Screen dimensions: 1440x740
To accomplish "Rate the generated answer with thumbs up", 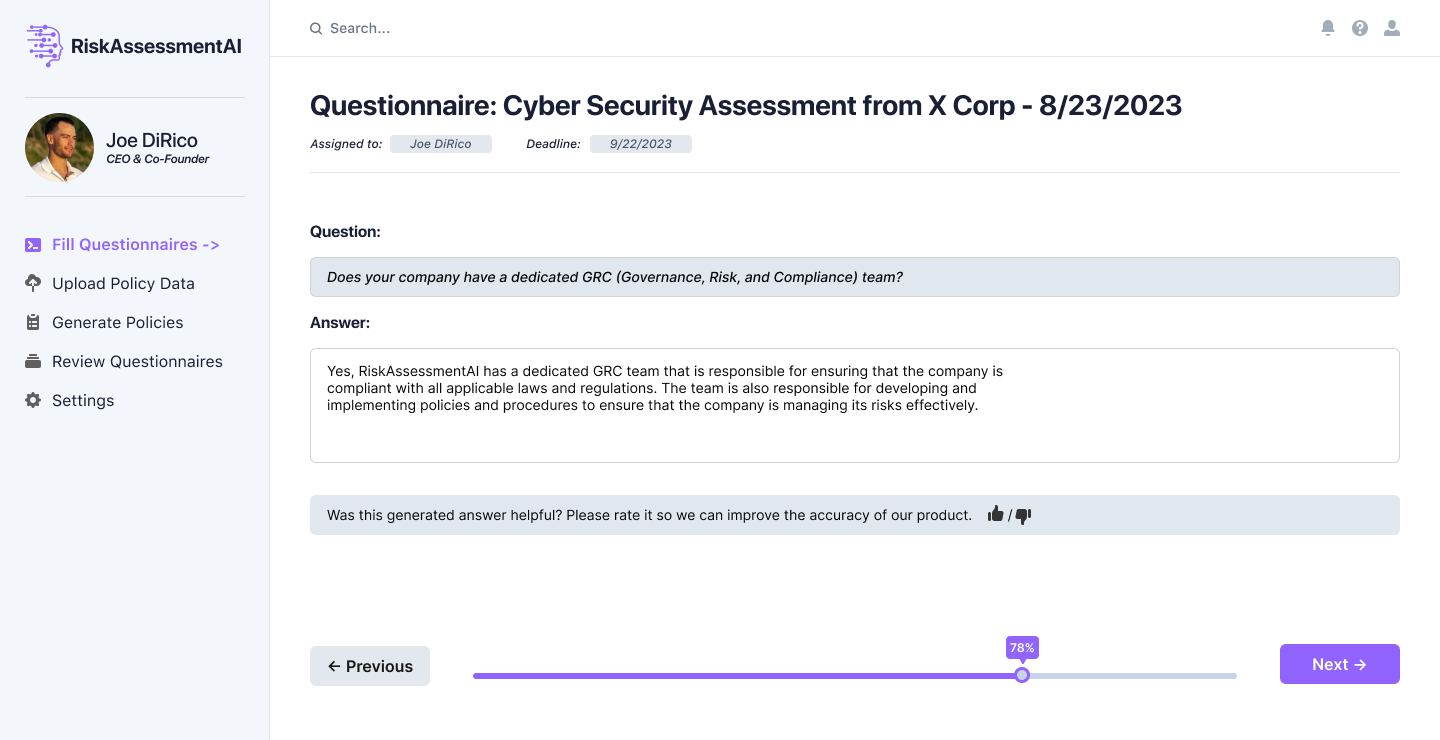I will click(x=995, y=514).
